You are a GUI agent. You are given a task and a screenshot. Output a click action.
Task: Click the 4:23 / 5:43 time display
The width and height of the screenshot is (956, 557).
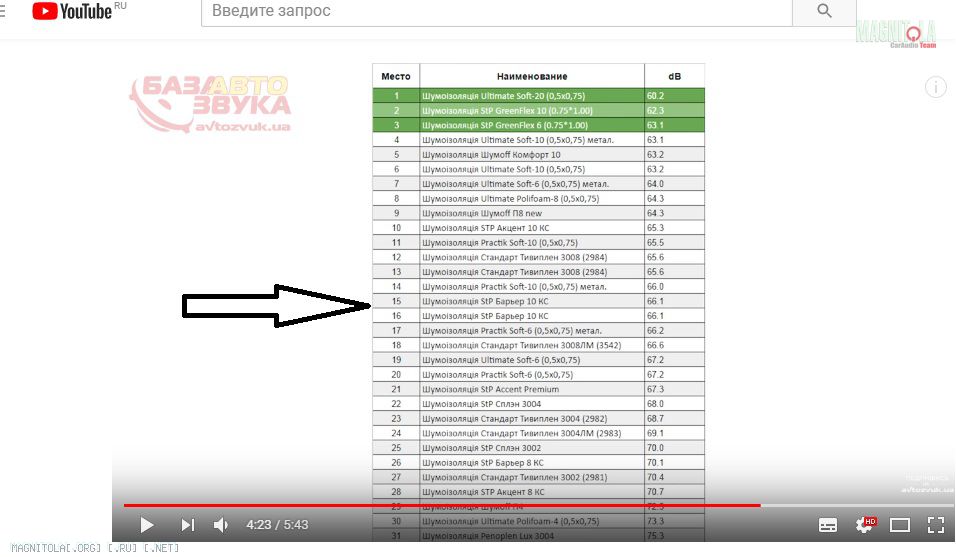pos(277,525)
